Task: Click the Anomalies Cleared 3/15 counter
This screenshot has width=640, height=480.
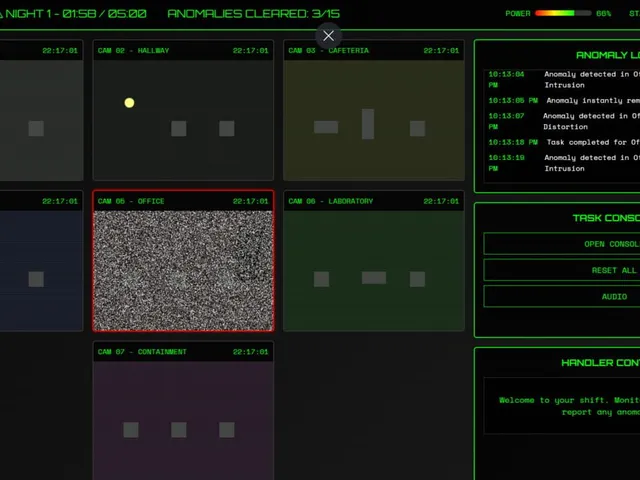Action: pos(253,13)
